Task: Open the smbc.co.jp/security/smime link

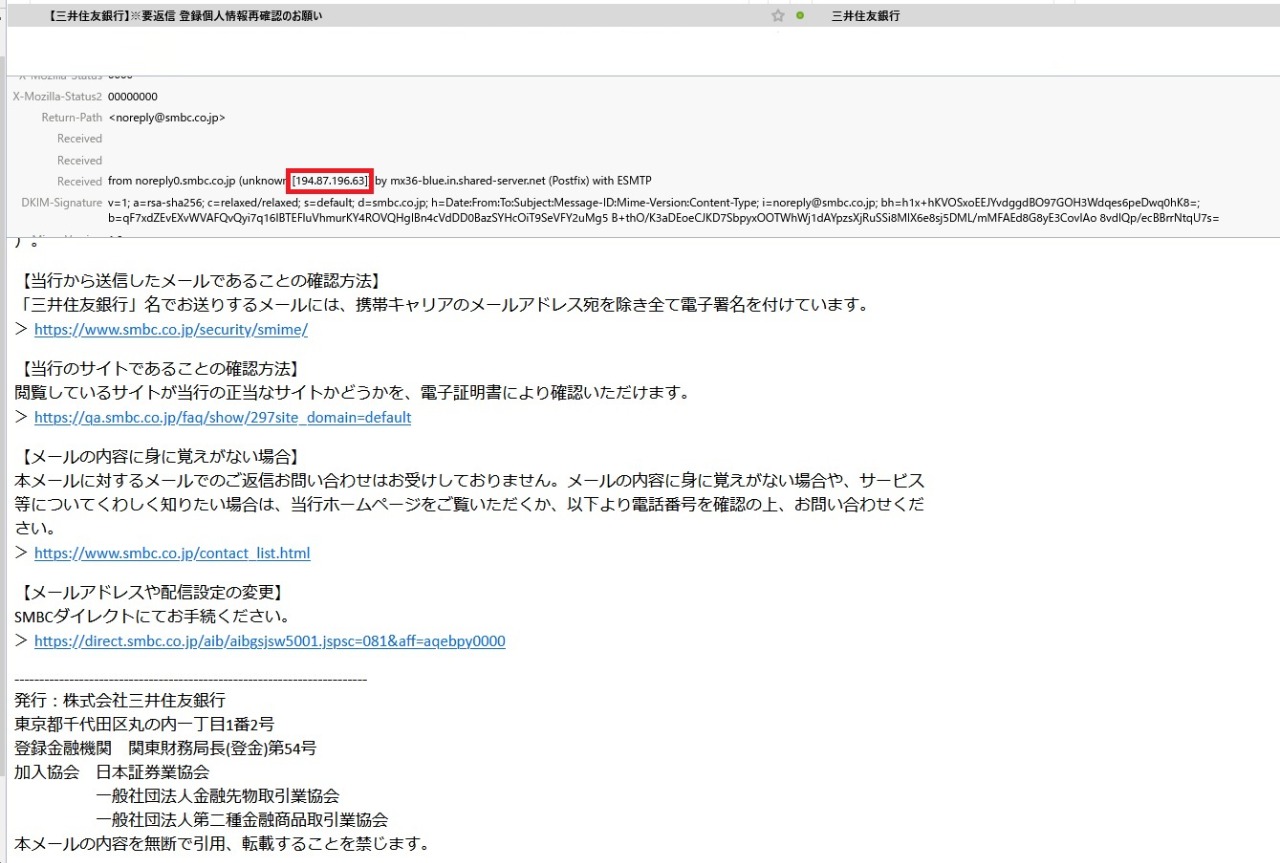Action: click(x=171, y=329)
